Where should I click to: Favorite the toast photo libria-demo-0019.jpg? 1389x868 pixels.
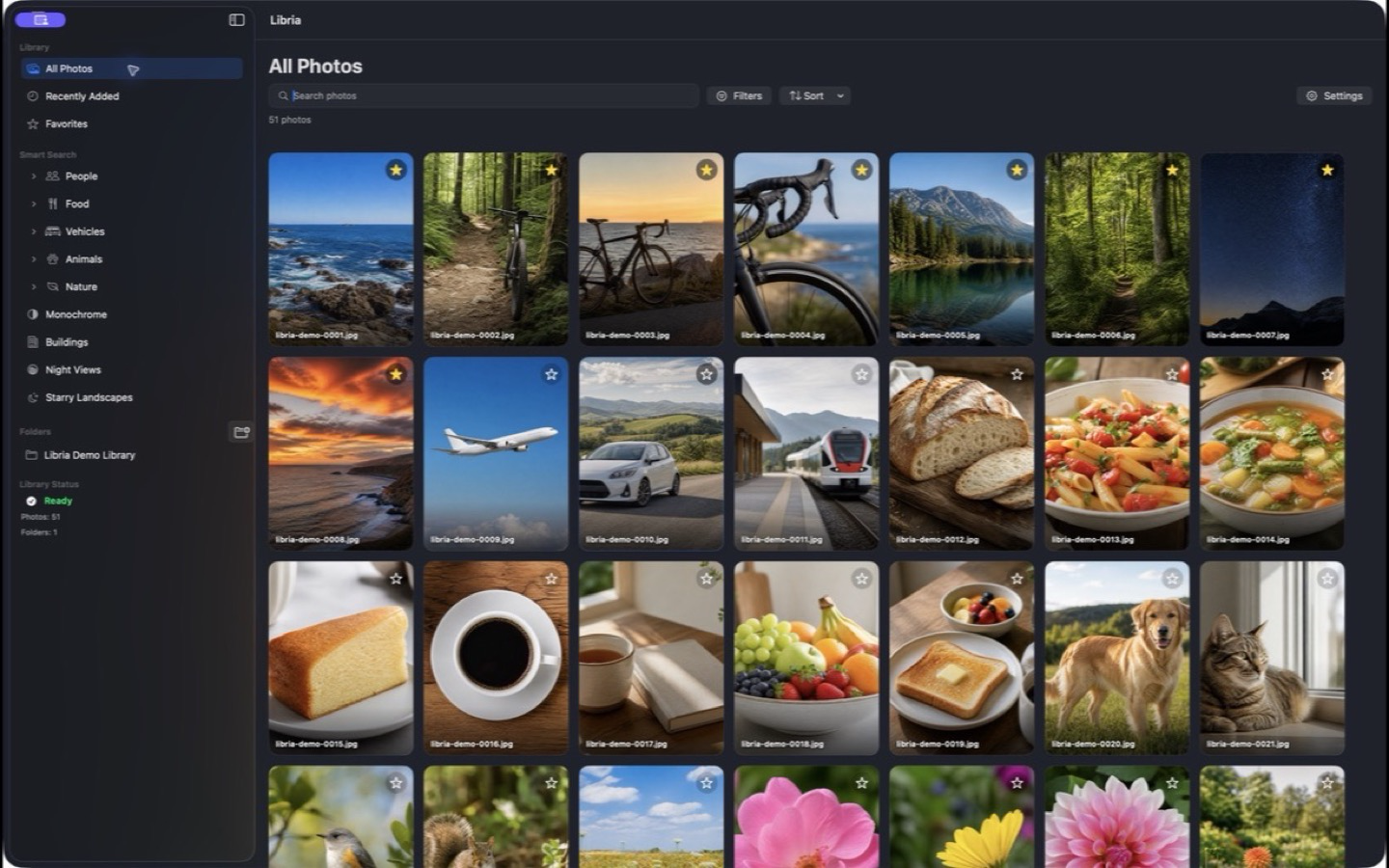pyautogui.click(x=1017, y=579)
